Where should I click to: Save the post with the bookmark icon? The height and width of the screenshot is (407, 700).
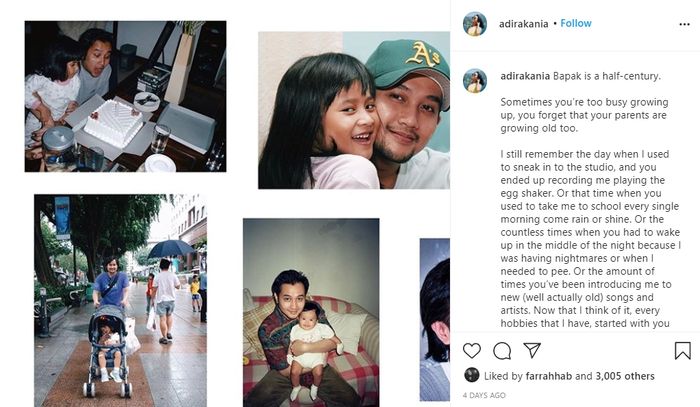point(683,351)
